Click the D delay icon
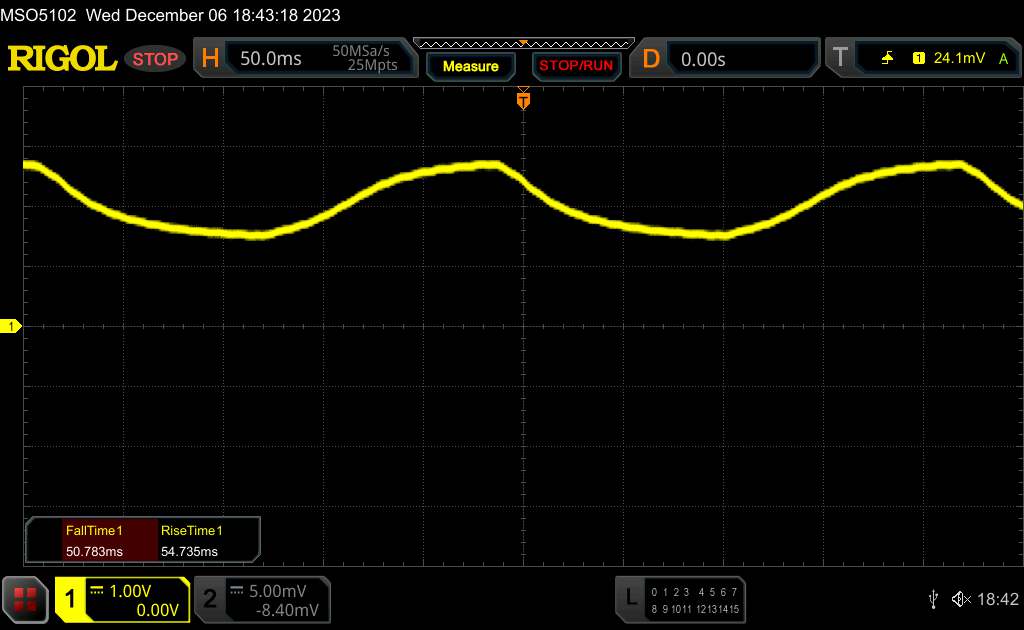Viewport: 1024px width, 630px height. [650, 59]
